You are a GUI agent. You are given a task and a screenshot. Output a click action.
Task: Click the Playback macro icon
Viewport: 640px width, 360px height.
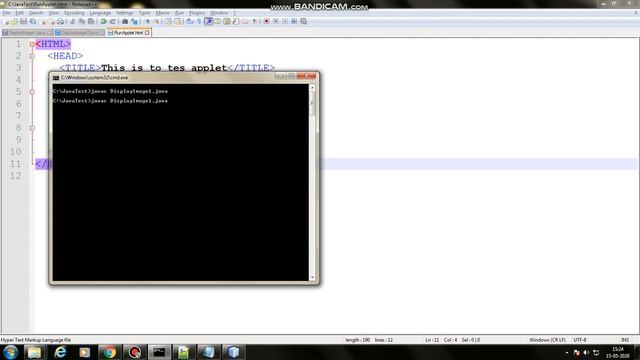(x=285, y=21)
